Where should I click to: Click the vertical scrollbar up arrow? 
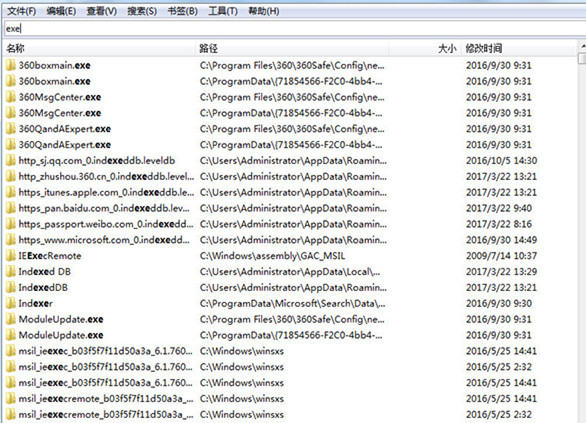(x=582, y=46)
